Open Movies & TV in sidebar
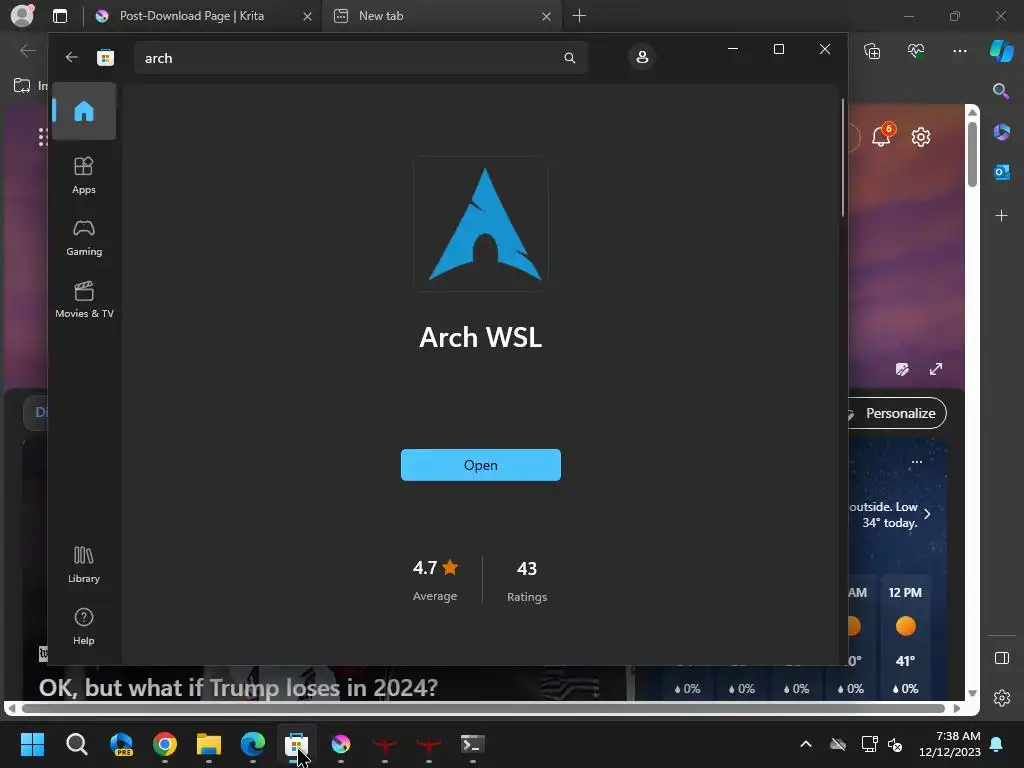The width and height of the screenshot is (1024, 768). [x=84, y=299]
